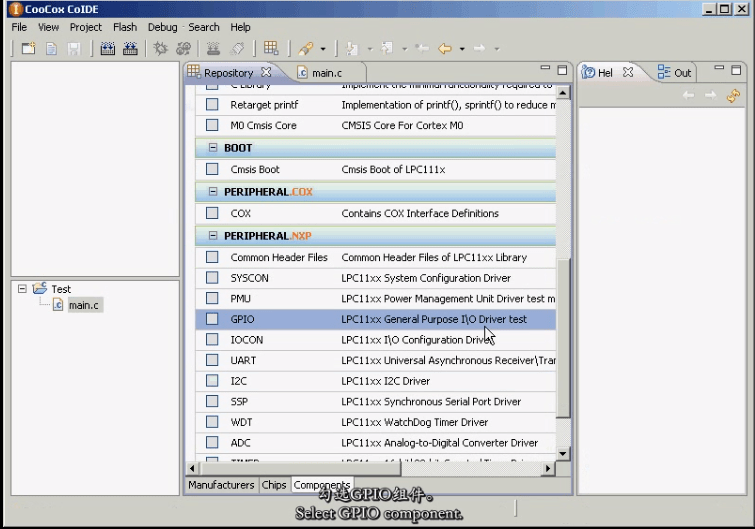Click the Flash erase toolbar icon
Viewport: 755px width, 529px height.
point(237,48)
